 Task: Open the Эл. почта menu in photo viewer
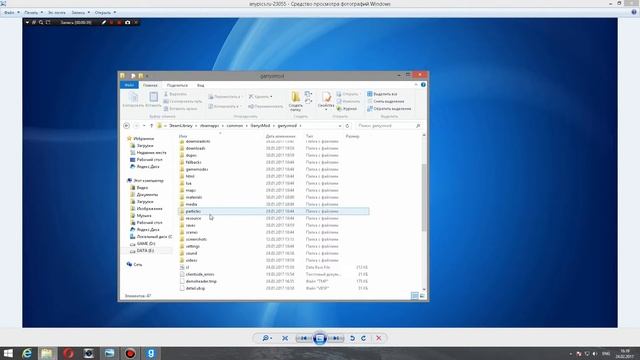(56, 13)
